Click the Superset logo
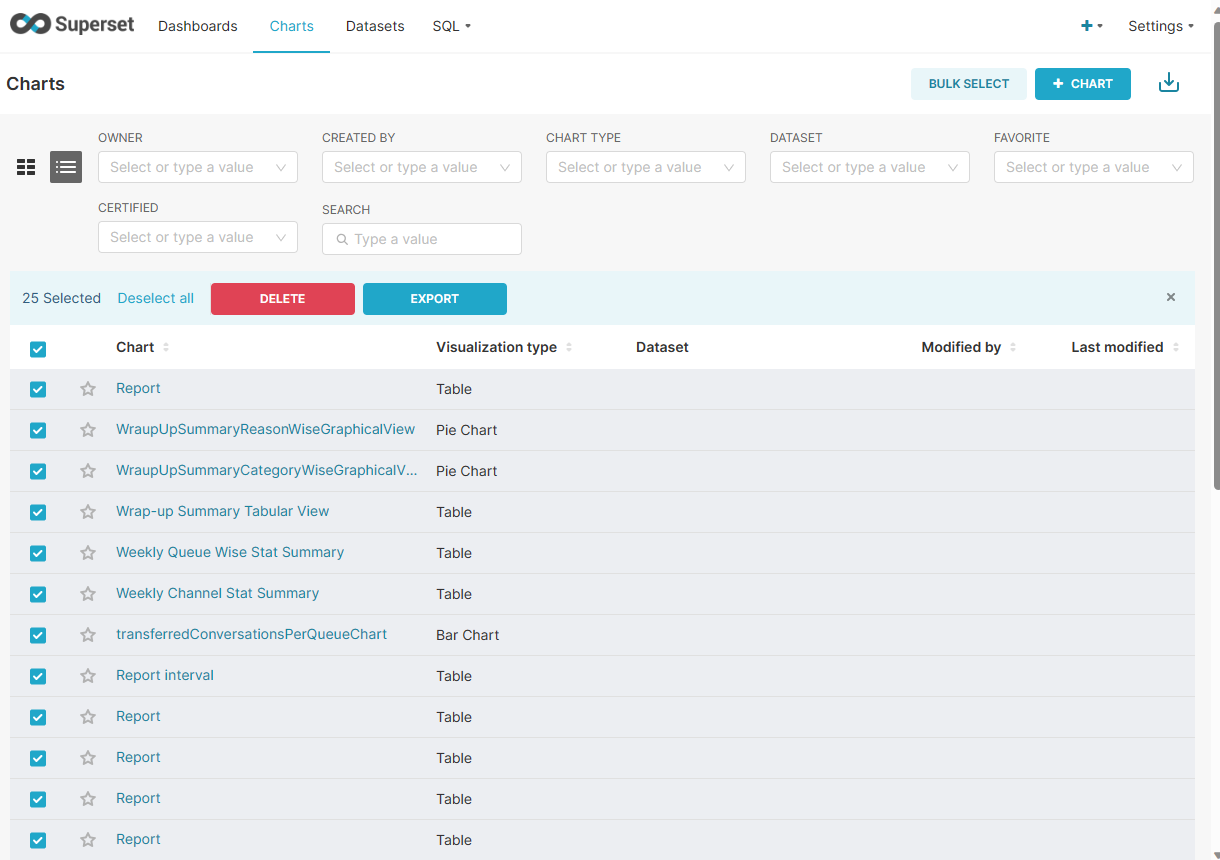Image resolution: width=1220 pixels, height=860 pixels. pos(72,25)
